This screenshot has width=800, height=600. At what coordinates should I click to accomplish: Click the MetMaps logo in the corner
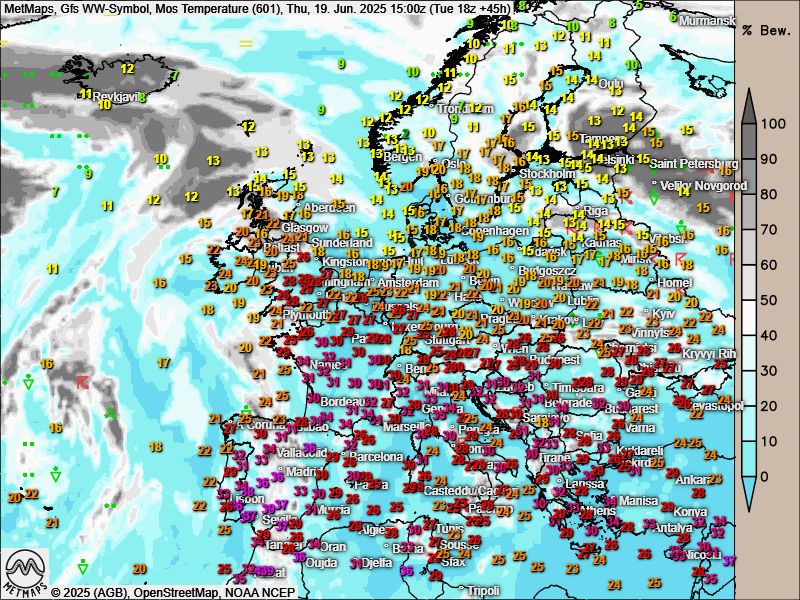pyautogui.click(x=25, y=573)
